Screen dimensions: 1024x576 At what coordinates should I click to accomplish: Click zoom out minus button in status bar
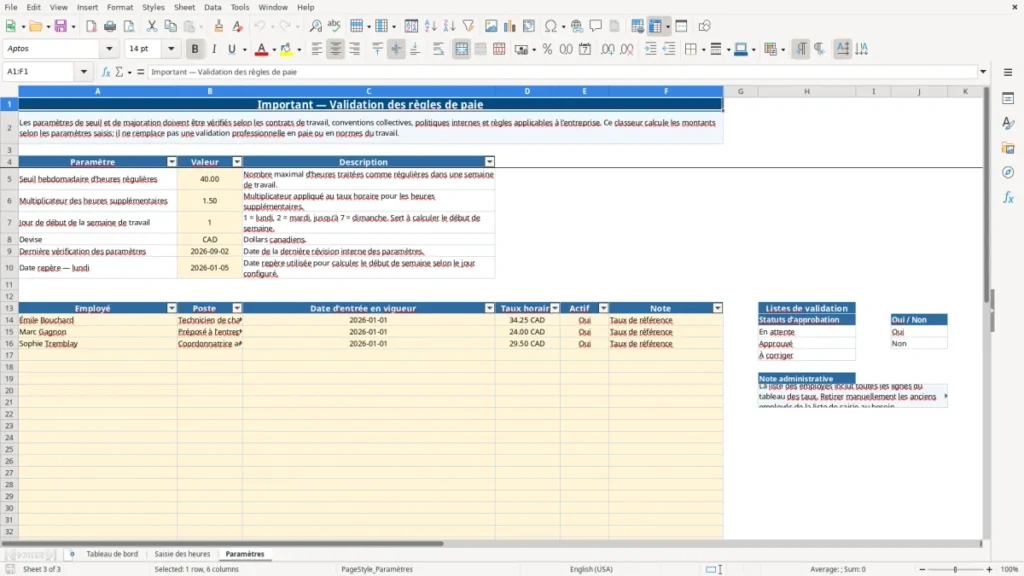(x=922, y=569)
